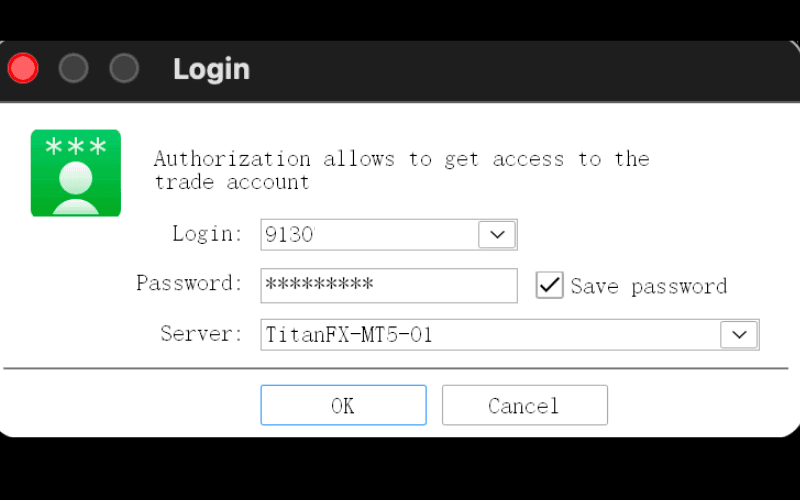Image resolution: width=800 pixels, height=500 pixels.
Task: Click the Save password label text
Action: pyautogui.click(x=648, y=286)
